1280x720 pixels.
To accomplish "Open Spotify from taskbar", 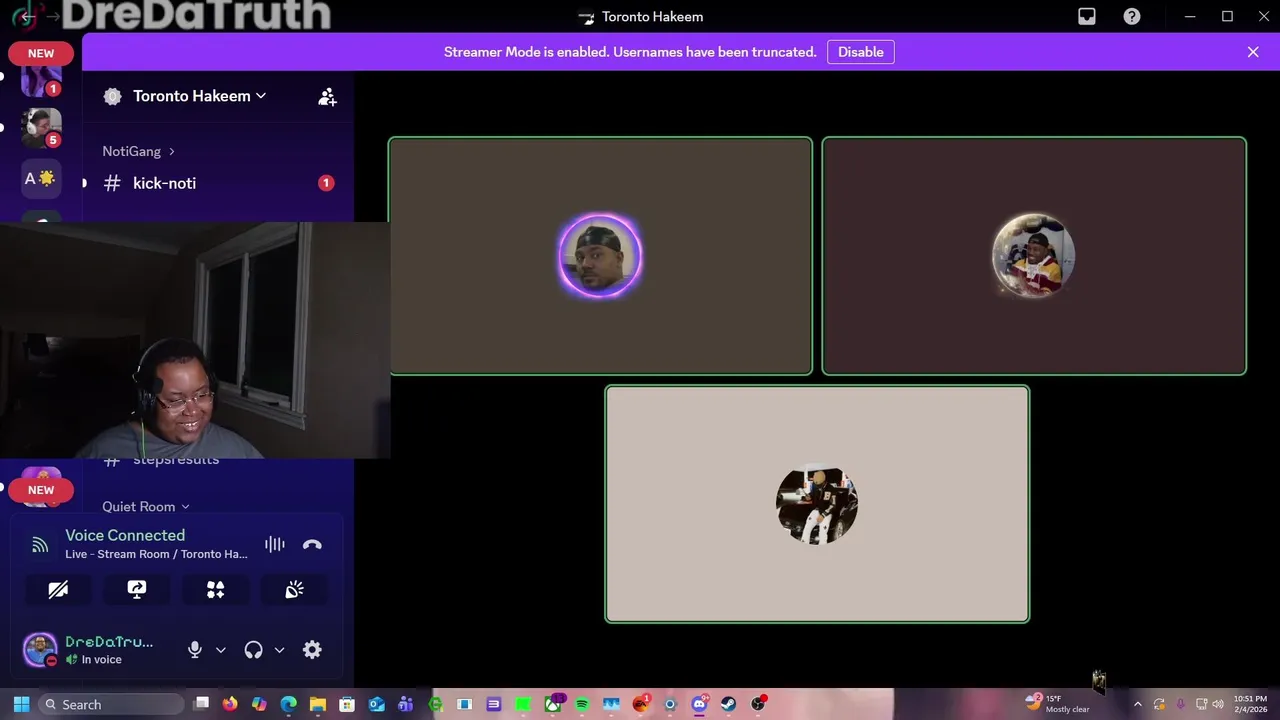I will point(582,704).
